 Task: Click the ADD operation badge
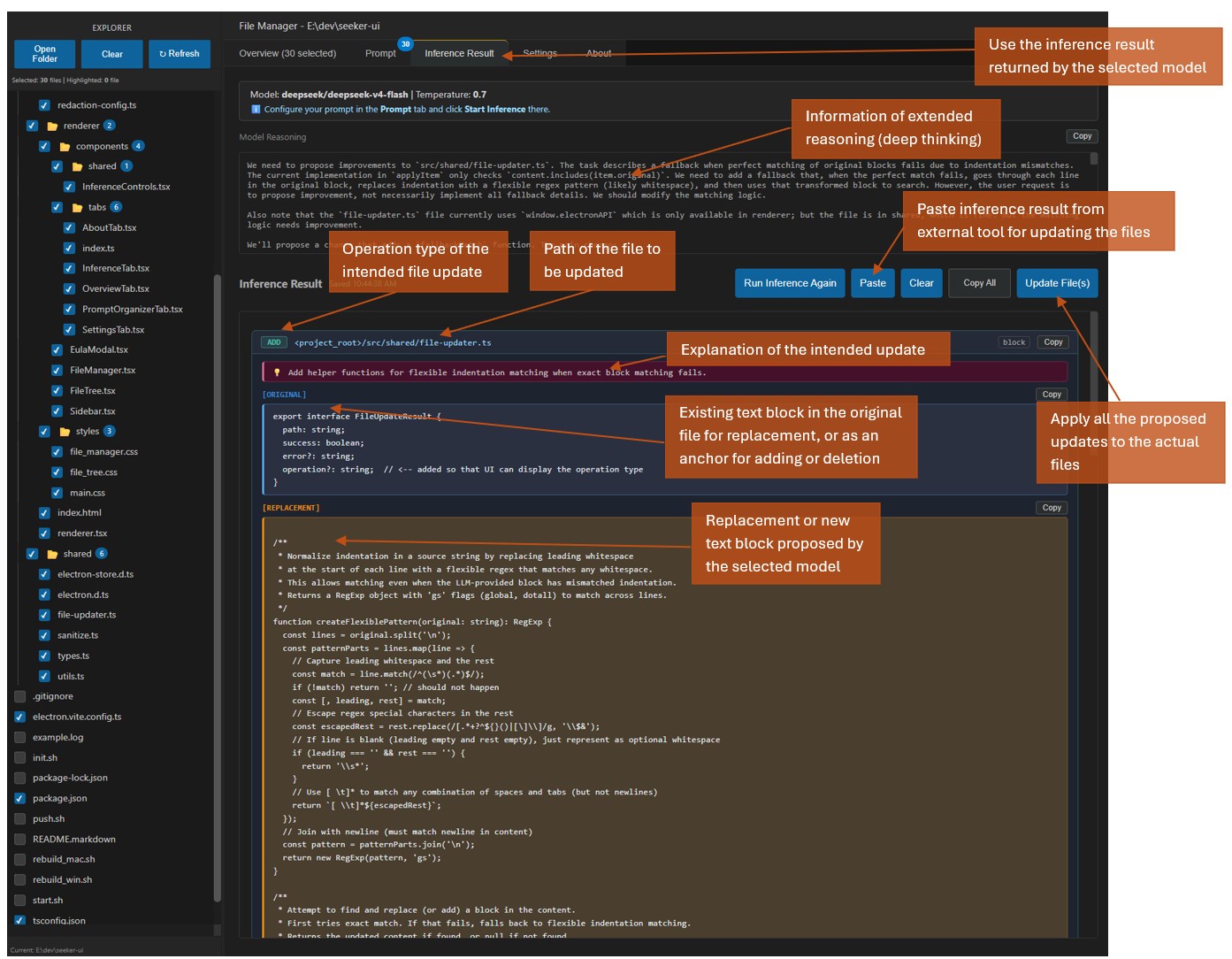(274, 342)
